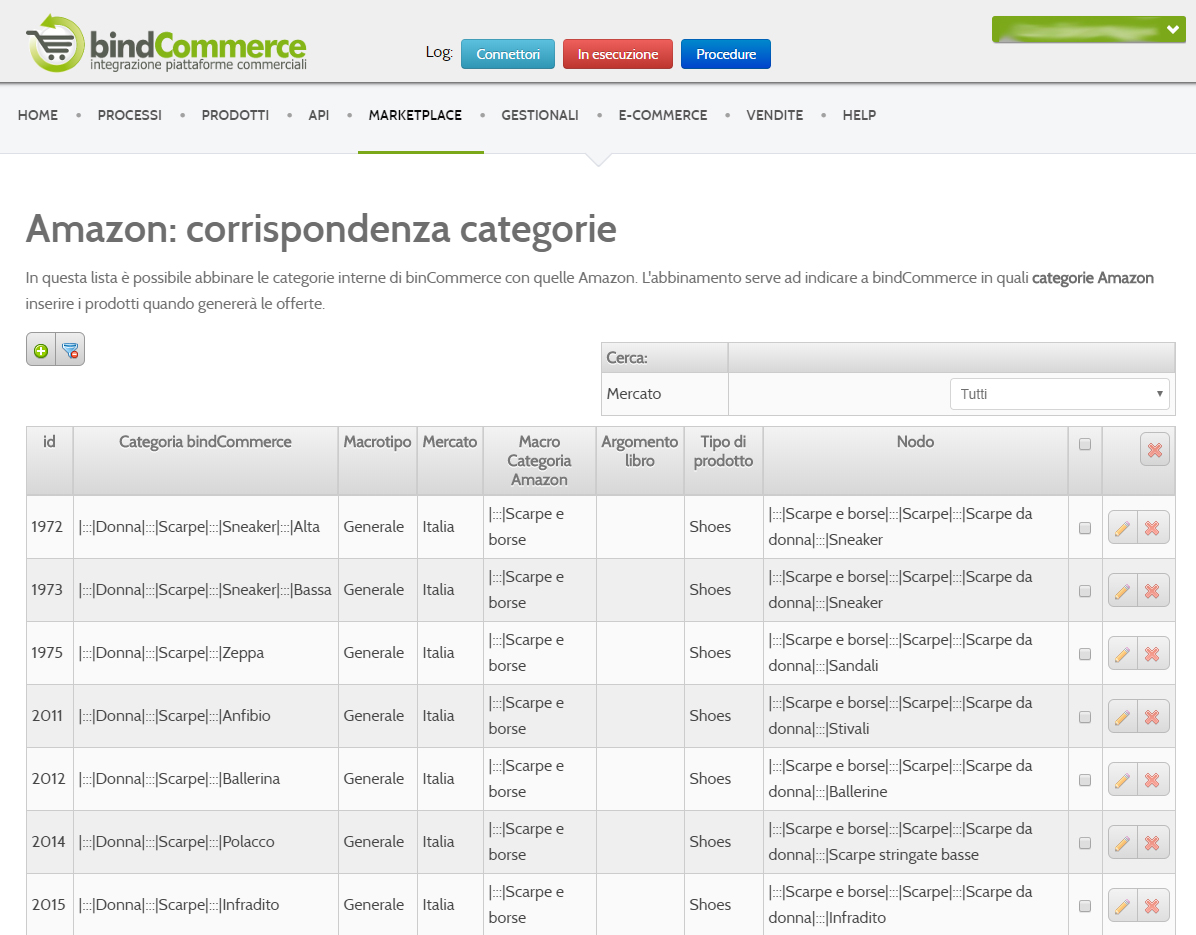Open the Mercato dropdown showing Tutti

pyautogui.click(x=1059, y=394)
